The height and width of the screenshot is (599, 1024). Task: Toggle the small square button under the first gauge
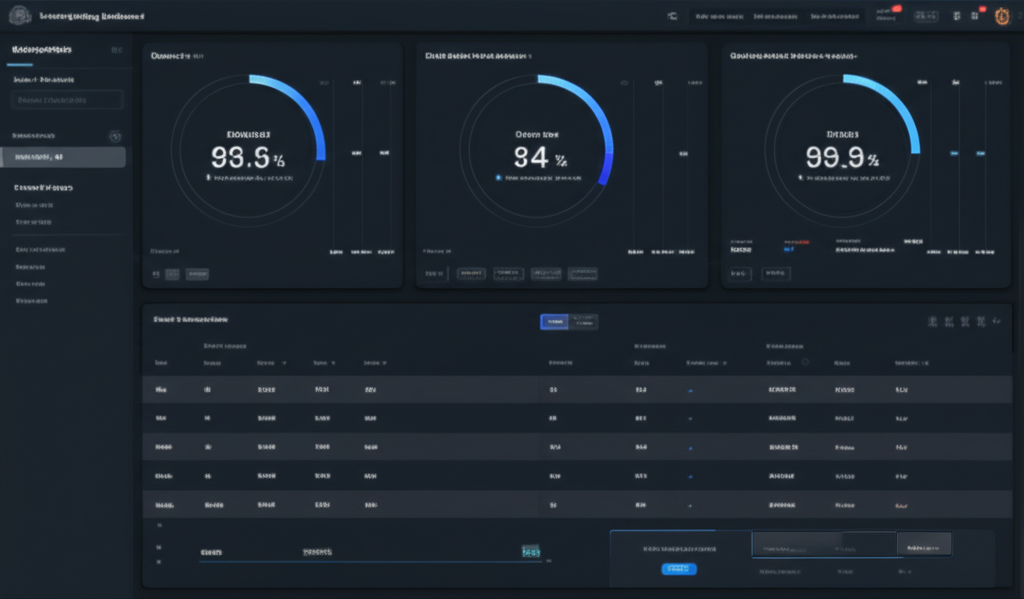[172, 273]
